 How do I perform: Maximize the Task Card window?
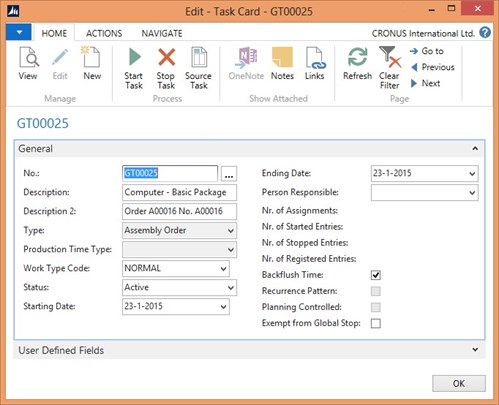click(451, 9)
